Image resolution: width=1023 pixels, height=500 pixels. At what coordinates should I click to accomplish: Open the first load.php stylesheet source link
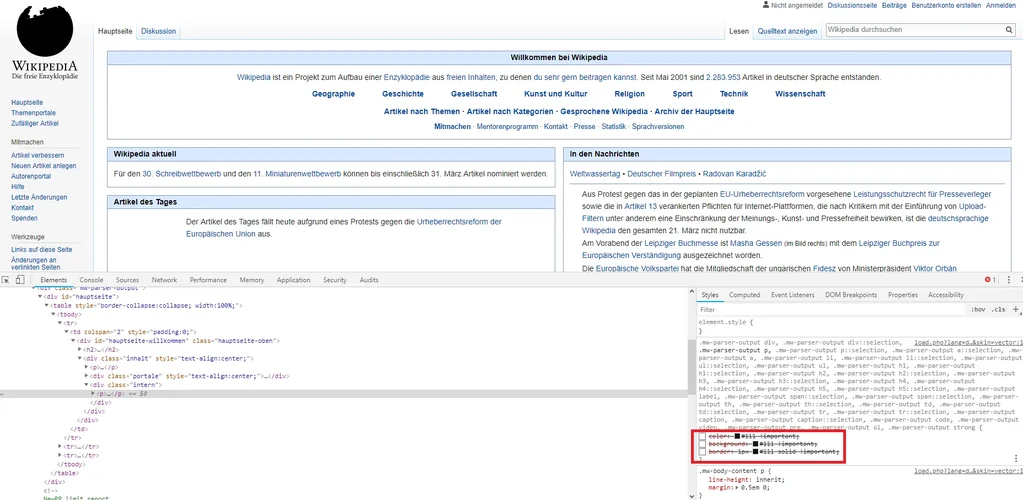coord(968,342)
